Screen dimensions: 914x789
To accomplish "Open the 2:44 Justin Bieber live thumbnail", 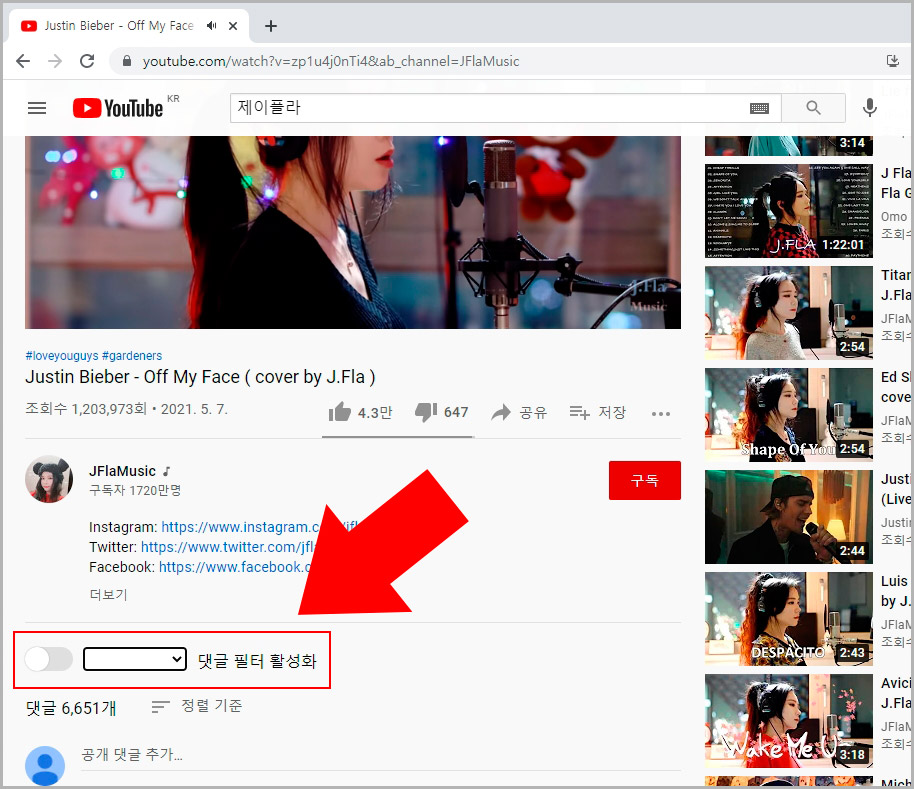I will [x=789, y=517].
